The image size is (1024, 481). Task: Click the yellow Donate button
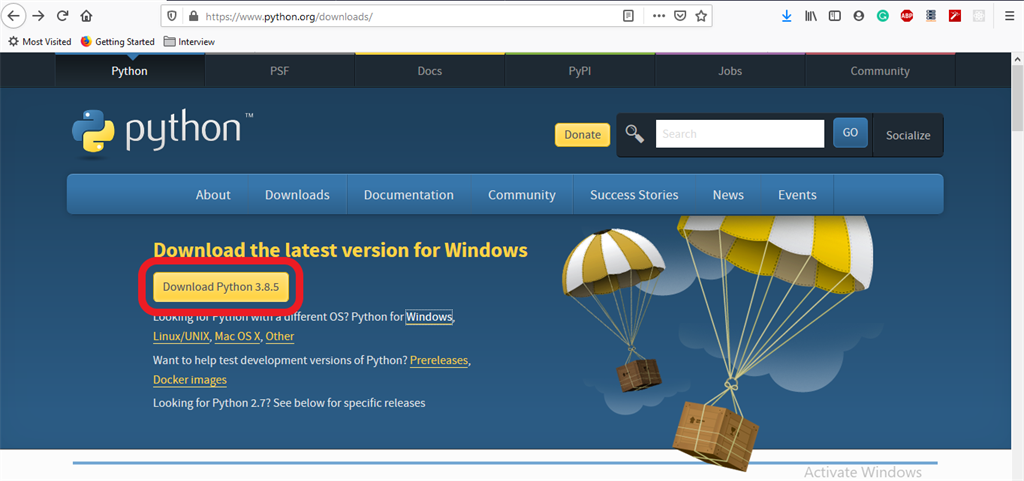tap(583, 134)
